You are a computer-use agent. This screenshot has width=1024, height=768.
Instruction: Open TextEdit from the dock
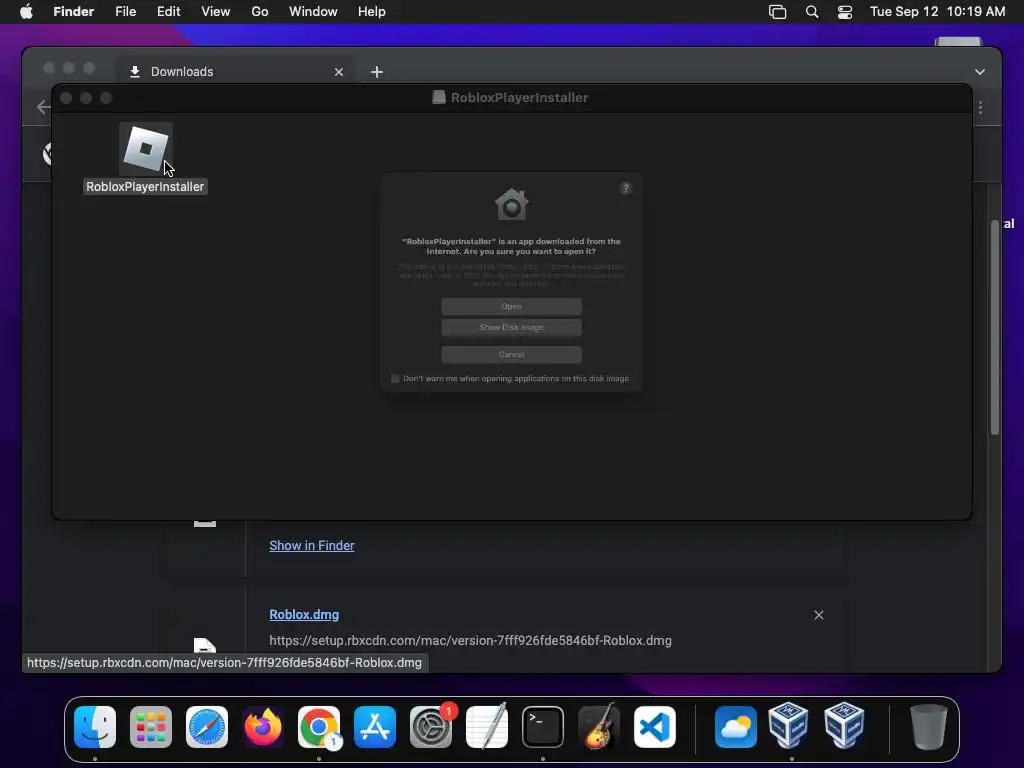(487, 727)
